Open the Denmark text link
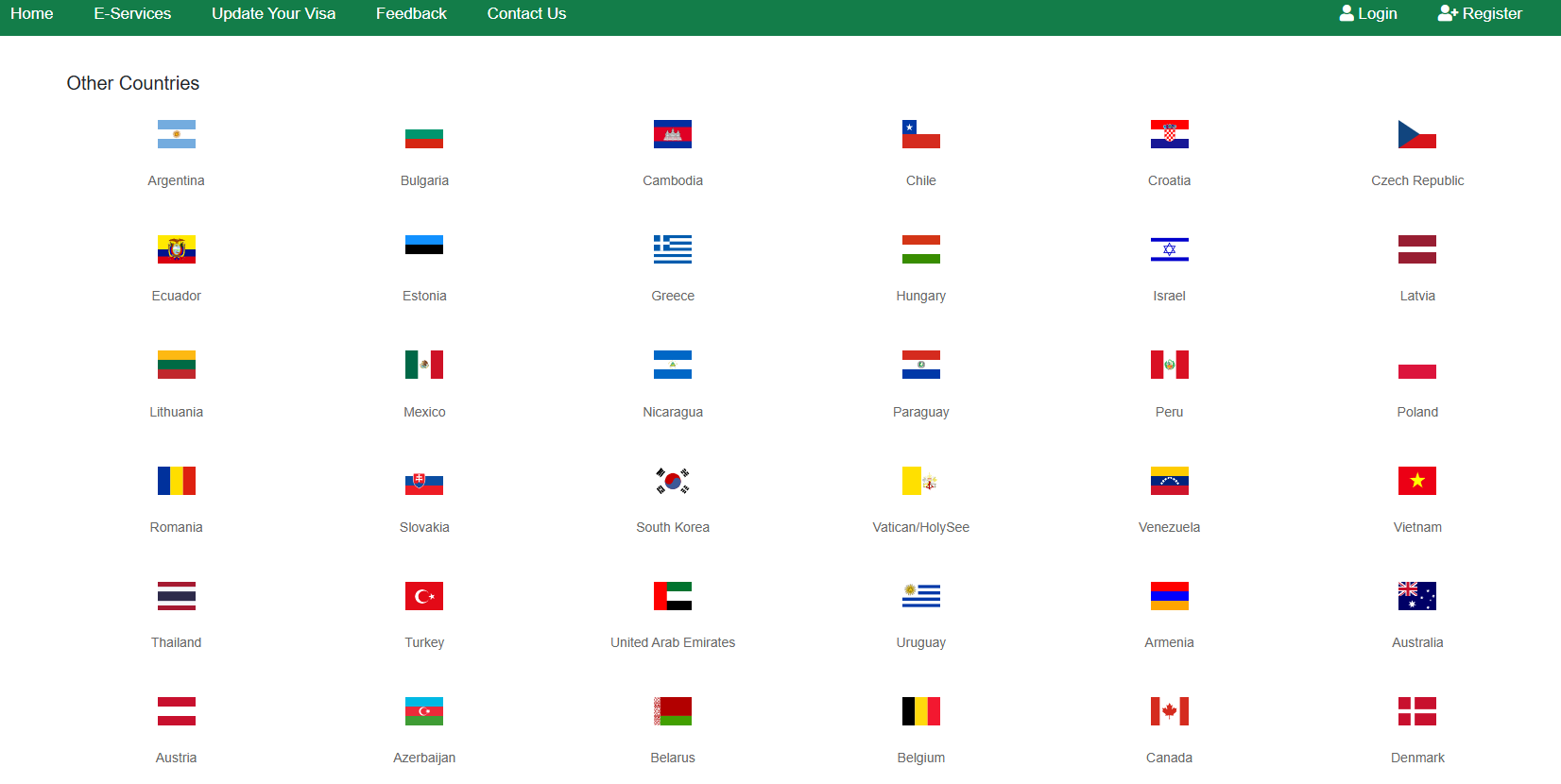 [1417, 758]
